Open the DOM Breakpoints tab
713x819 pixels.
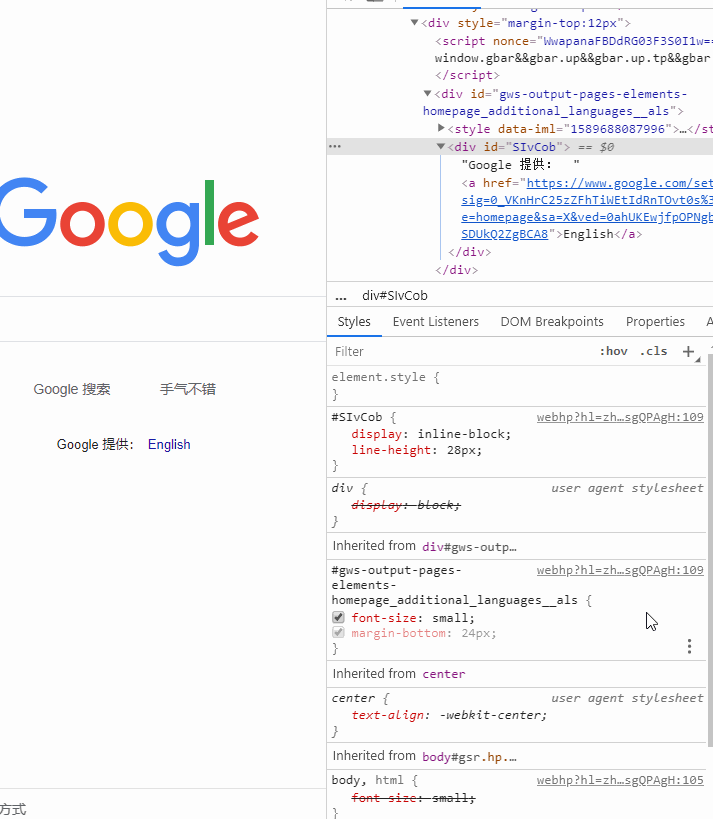tap(552, 322)
